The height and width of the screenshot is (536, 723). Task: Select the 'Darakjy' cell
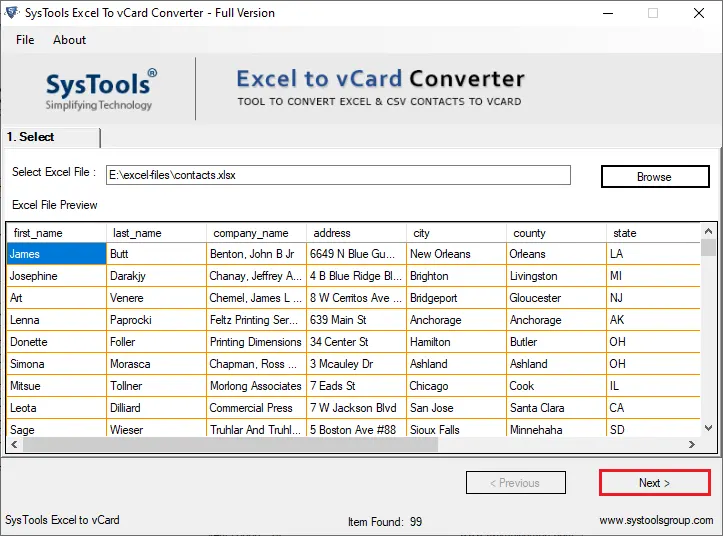156,276
